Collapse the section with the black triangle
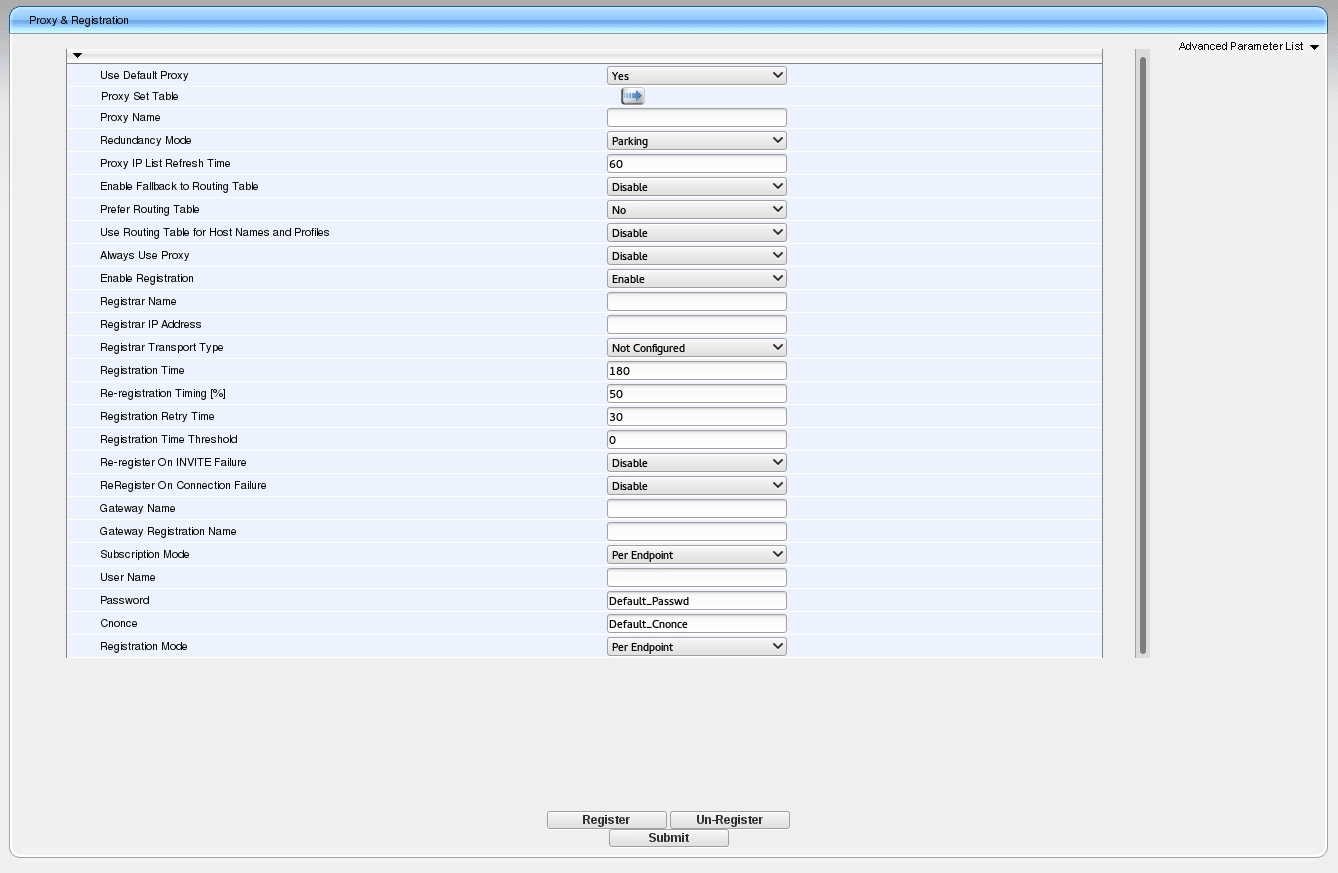Viewport: 1338px width, 873px height. coord(77,55)
